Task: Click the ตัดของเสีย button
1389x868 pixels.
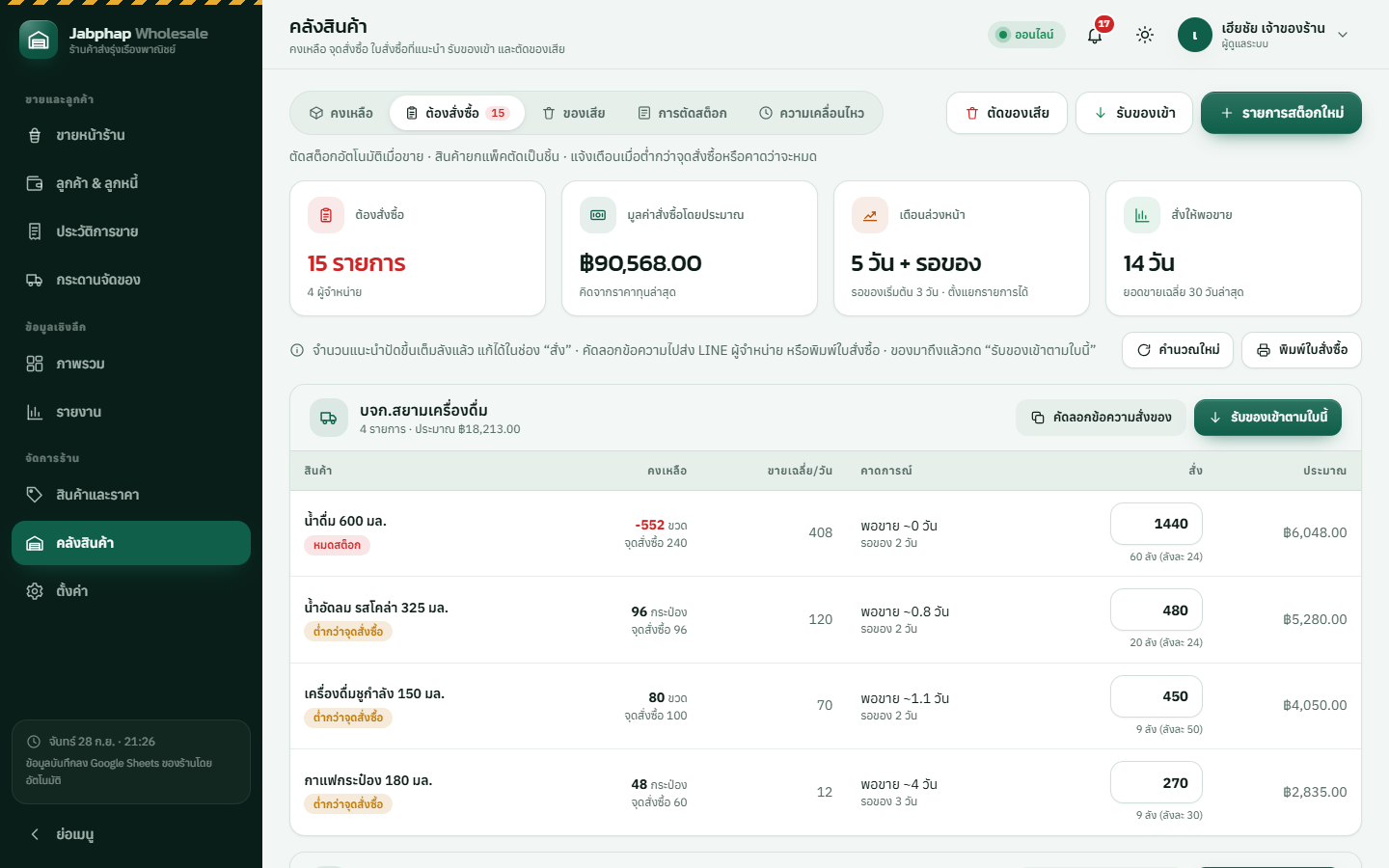Action: click(x=1007, y=113)
